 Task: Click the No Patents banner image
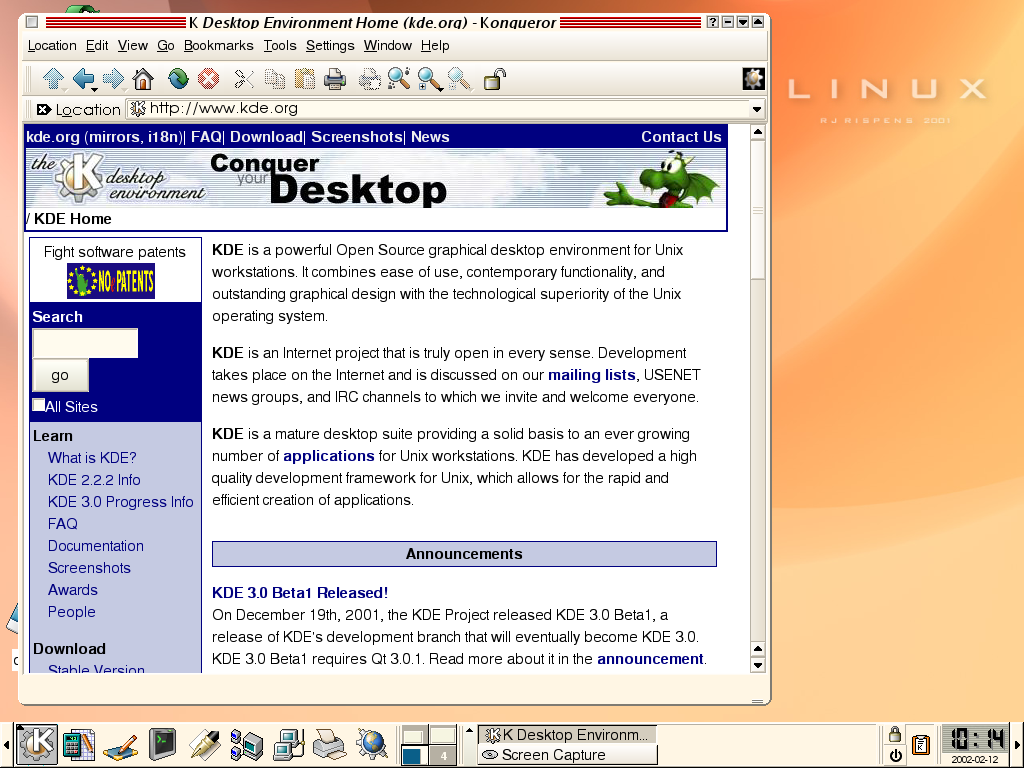click(x=111, y=281)
